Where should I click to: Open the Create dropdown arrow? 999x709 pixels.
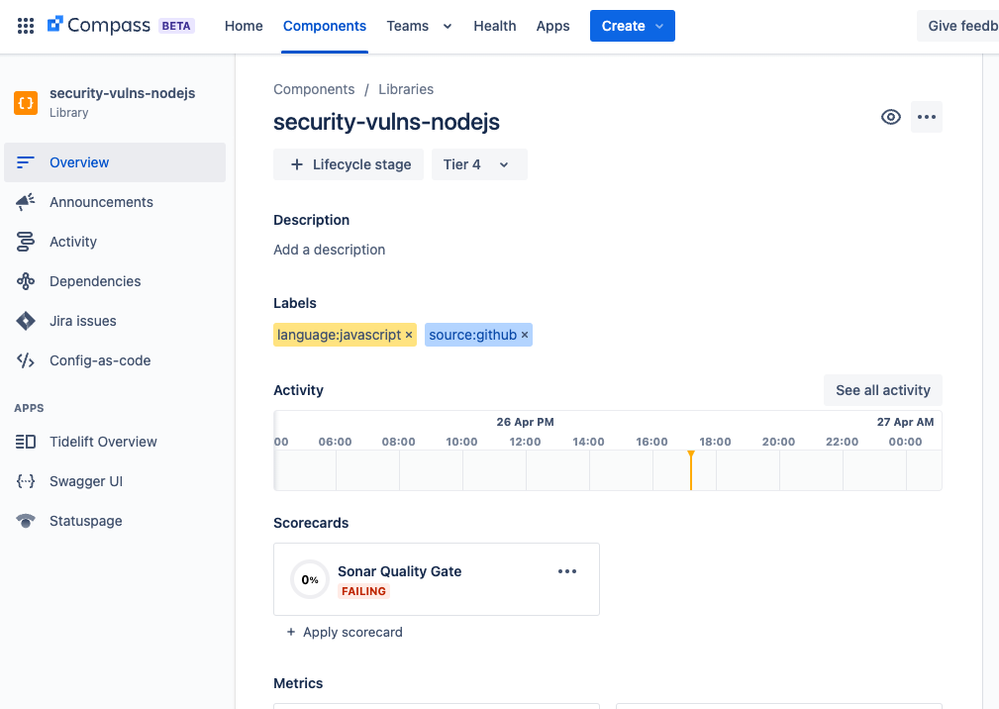click(x=659, y=26)
